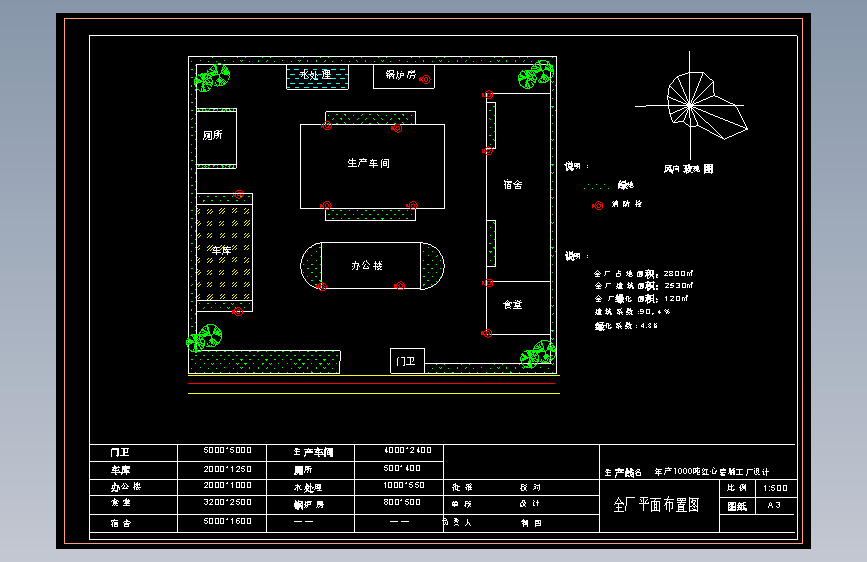Click the A3 paper size value
Screen dimensions: 867x562
coord(774,505)
